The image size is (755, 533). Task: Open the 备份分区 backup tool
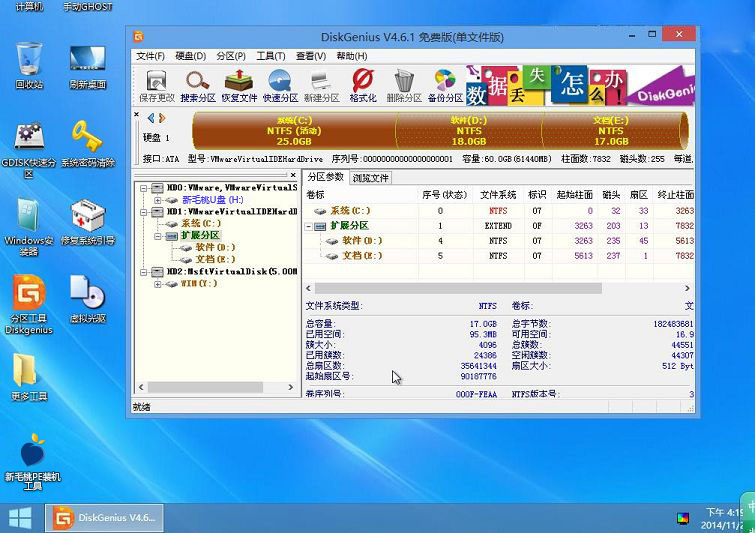[445, 86]
